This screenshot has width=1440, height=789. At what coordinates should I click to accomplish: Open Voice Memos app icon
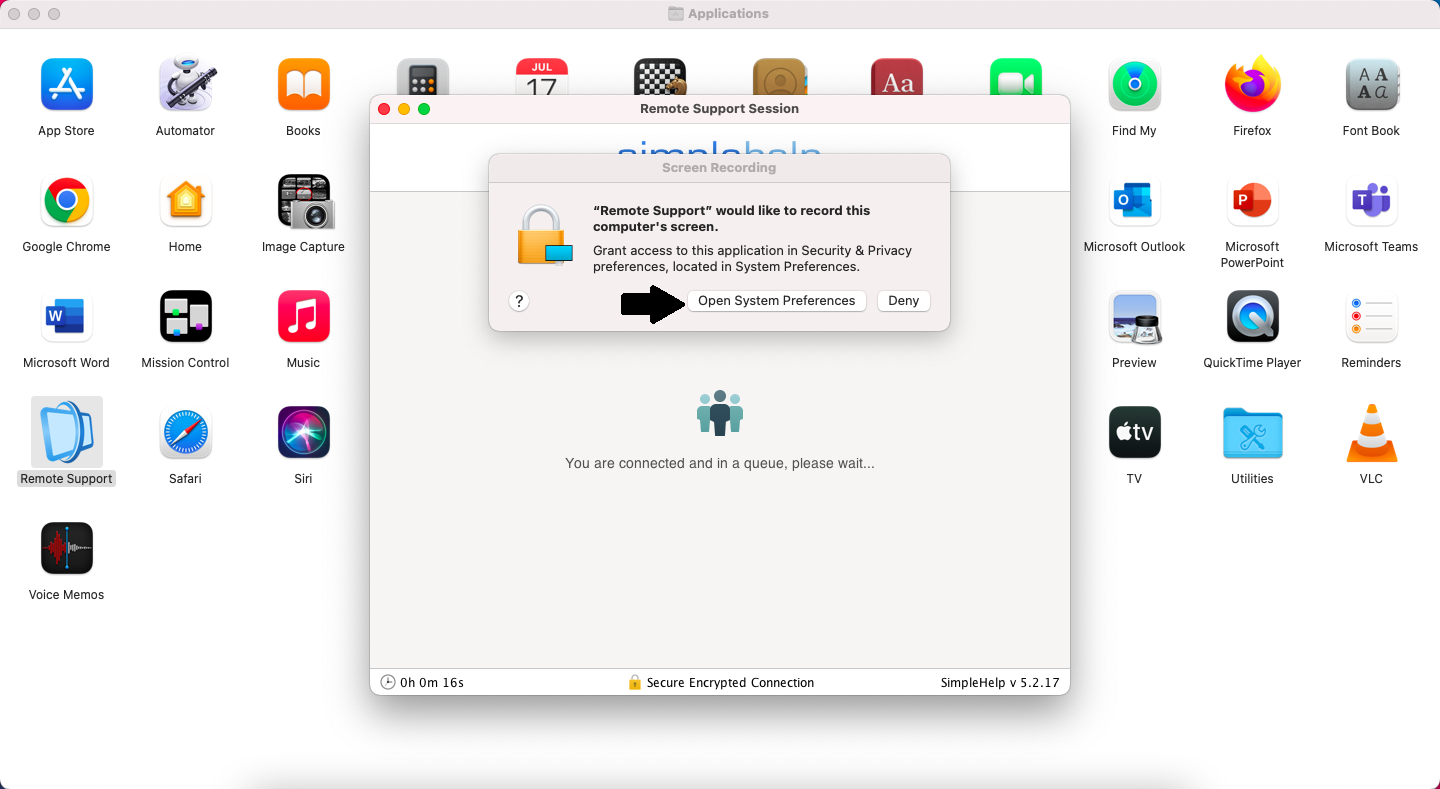[x=66, y=549]
